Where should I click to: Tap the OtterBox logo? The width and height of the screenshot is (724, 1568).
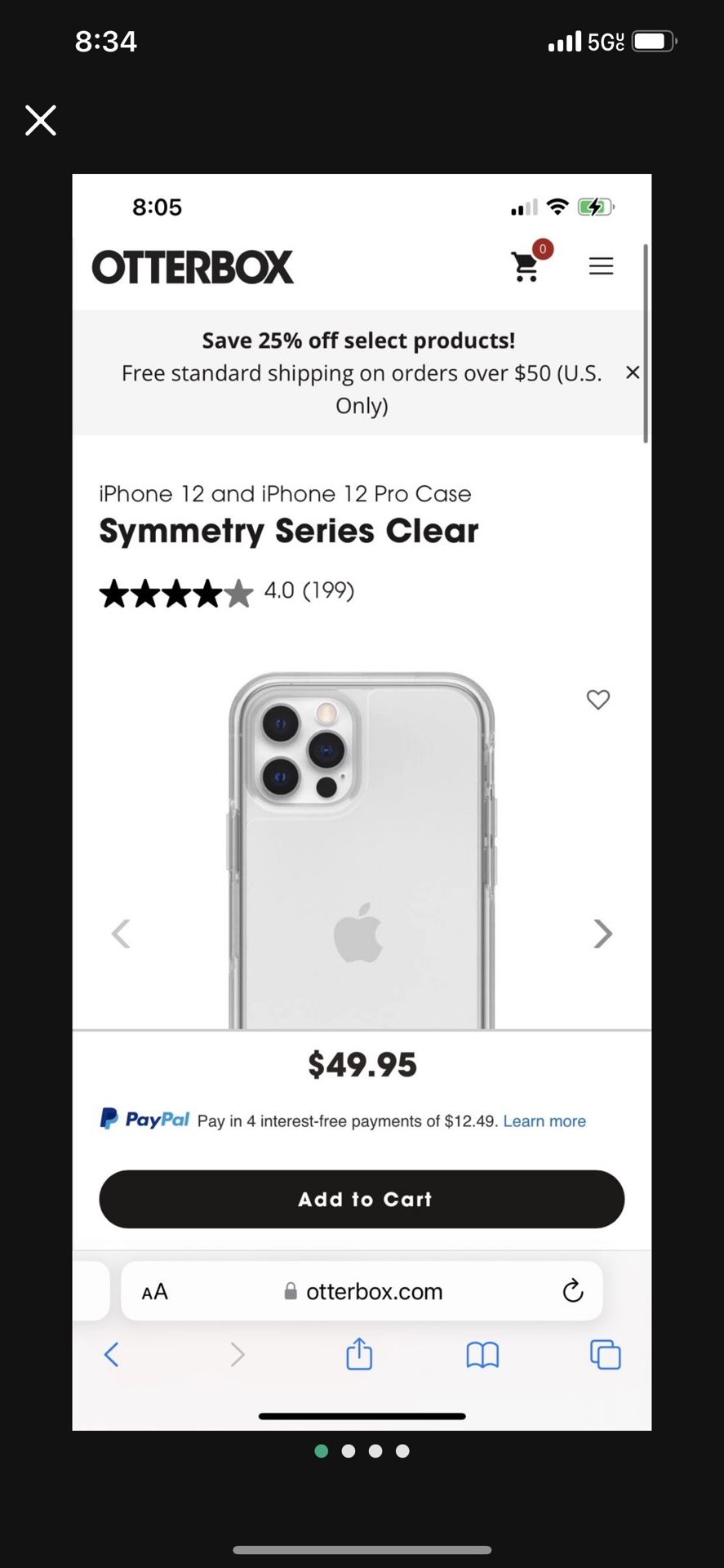click(x=193, y=267)
